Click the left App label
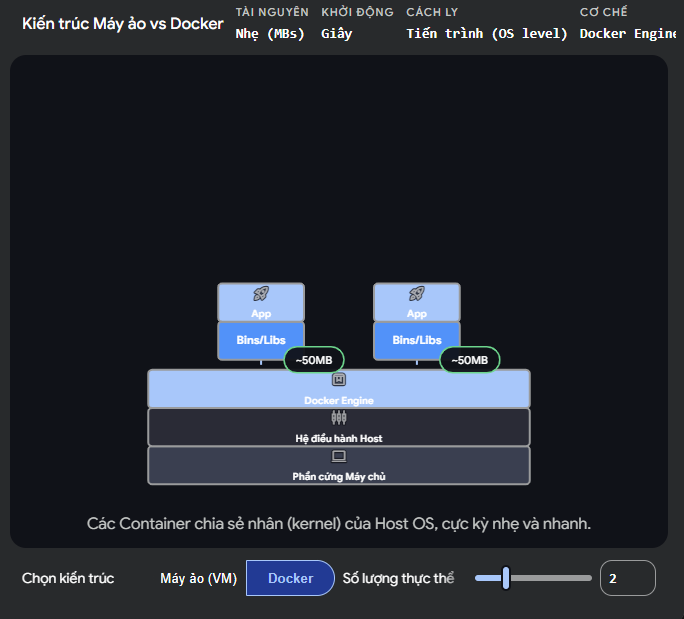 click(261, 314)
